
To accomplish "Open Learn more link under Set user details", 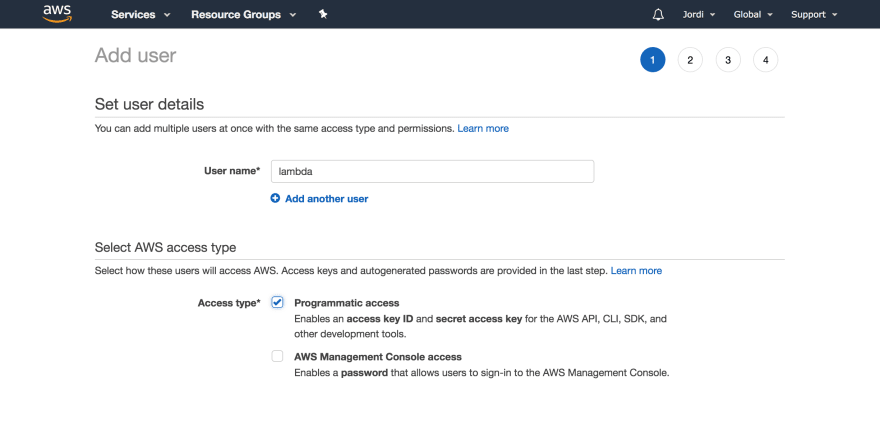I will pyautogui.click(x=483, y=129).
